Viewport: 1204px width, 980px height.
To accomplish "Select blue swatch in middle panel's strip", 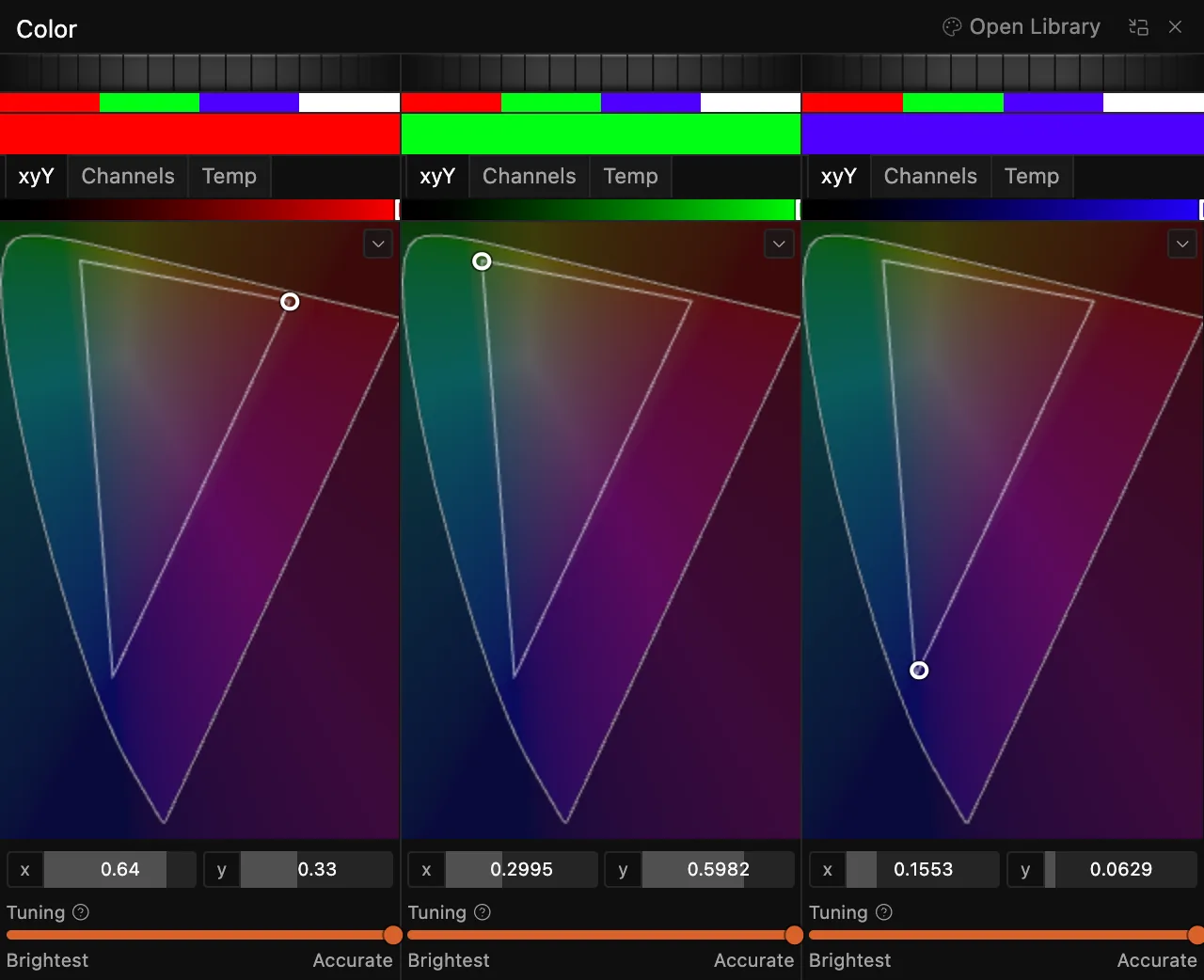I will click(651, 103).
